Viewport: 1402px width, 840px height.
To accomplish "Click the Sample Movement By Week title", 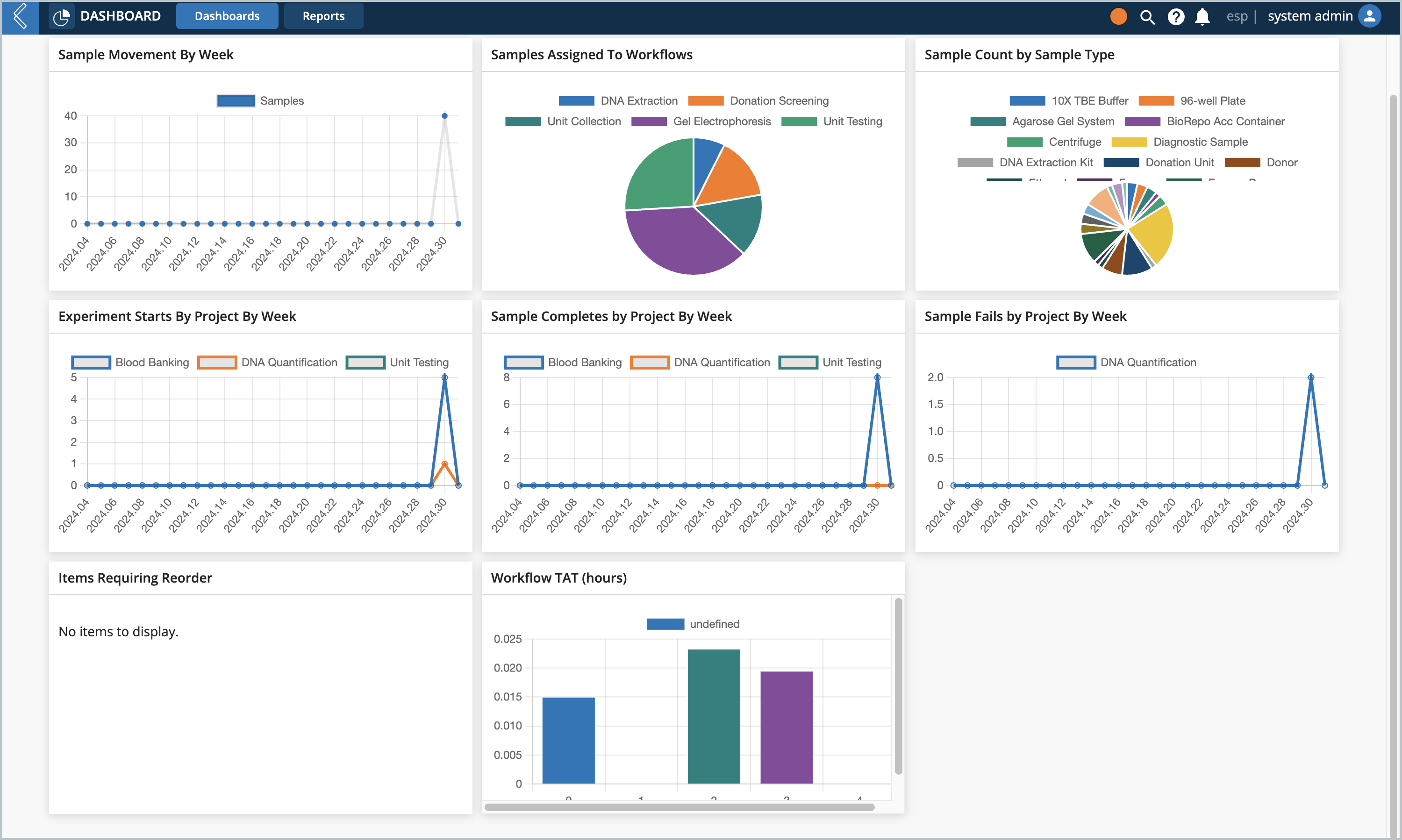I will tap(145, 55).
